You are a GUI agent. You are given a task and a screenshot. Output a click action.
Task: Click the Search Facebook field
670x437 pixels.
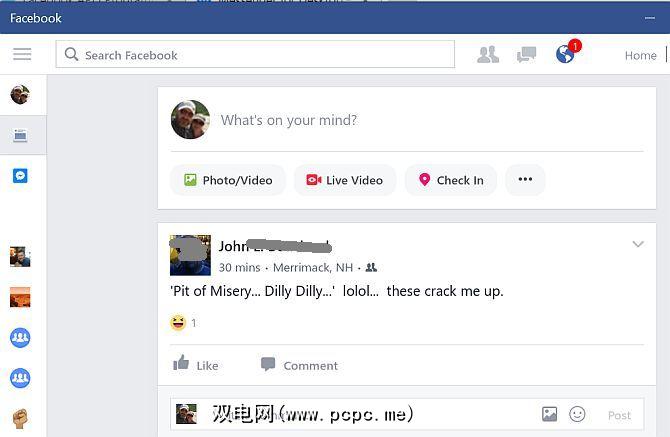coord(255,54)
